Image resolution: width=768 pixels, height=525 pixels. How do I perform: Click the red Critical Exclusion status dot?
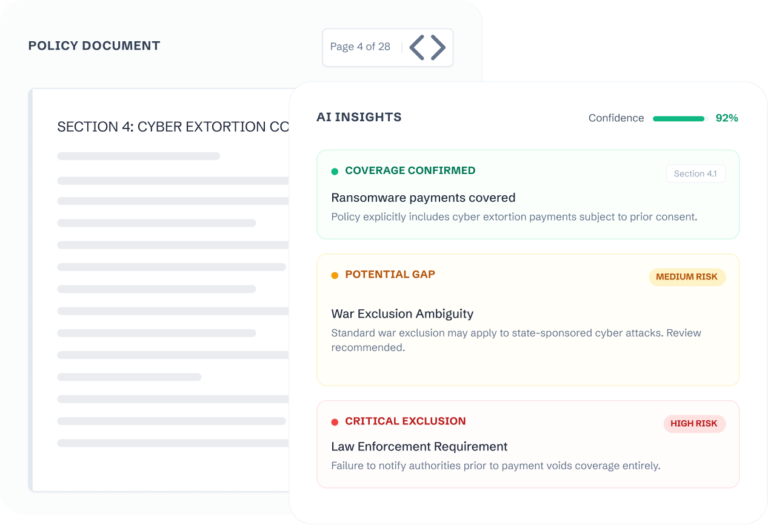point(335,422)
